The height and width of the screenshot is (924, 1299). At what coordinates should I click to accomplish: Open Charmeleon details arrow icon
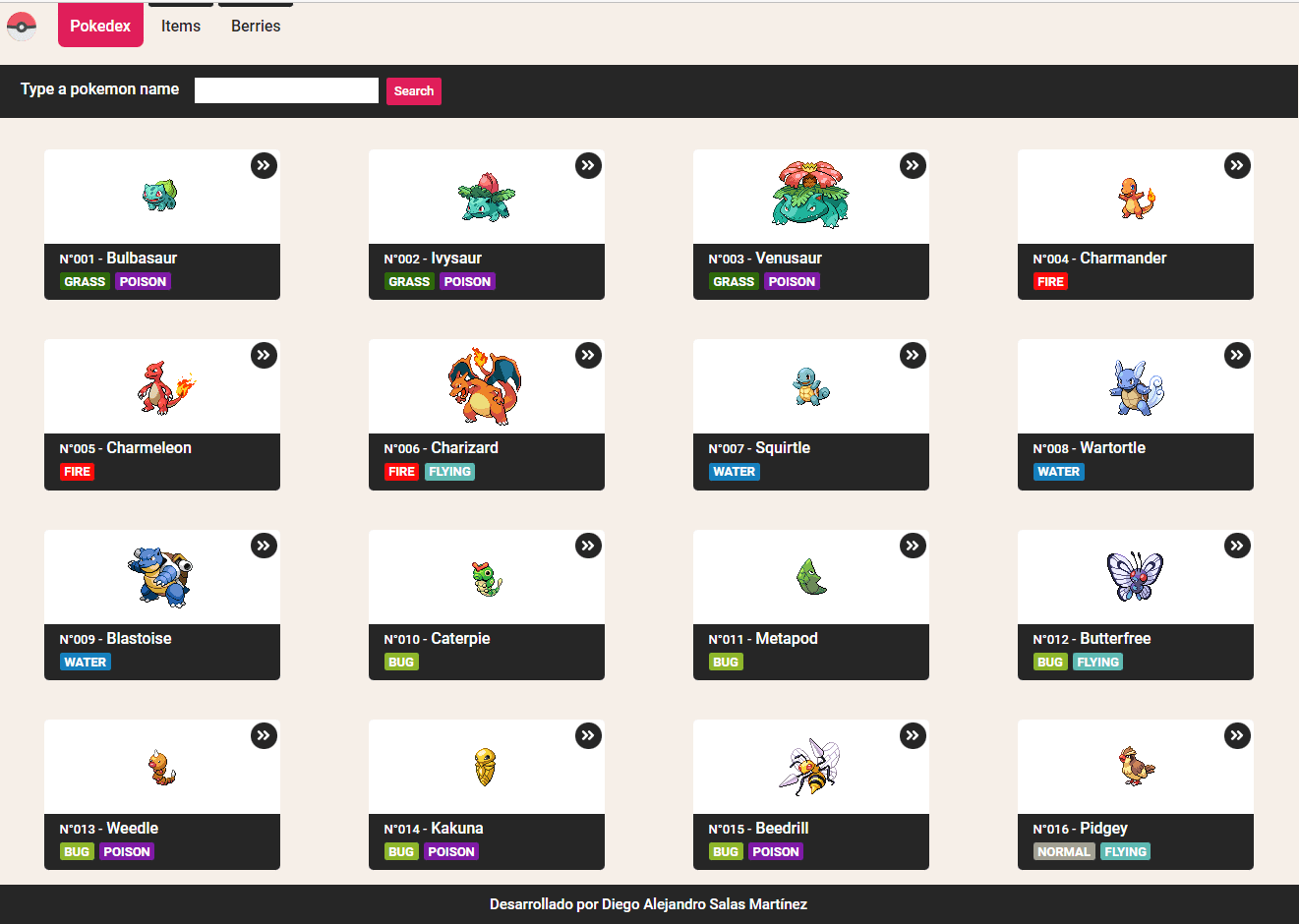pyautogui.click(x=264, y=355)
